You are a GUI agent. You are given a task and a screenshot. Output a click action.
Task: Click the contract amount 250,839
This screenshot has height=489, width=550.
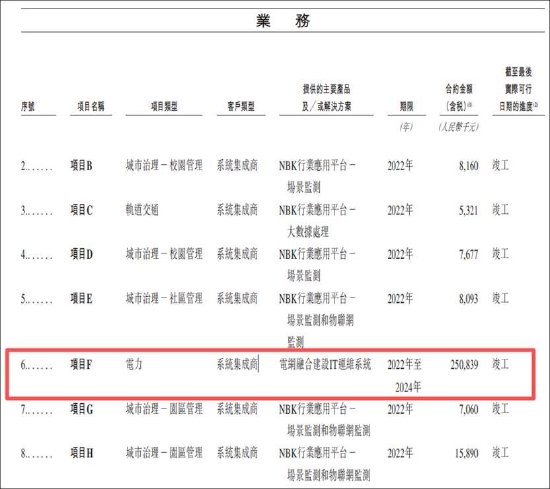tap(464, 364)
